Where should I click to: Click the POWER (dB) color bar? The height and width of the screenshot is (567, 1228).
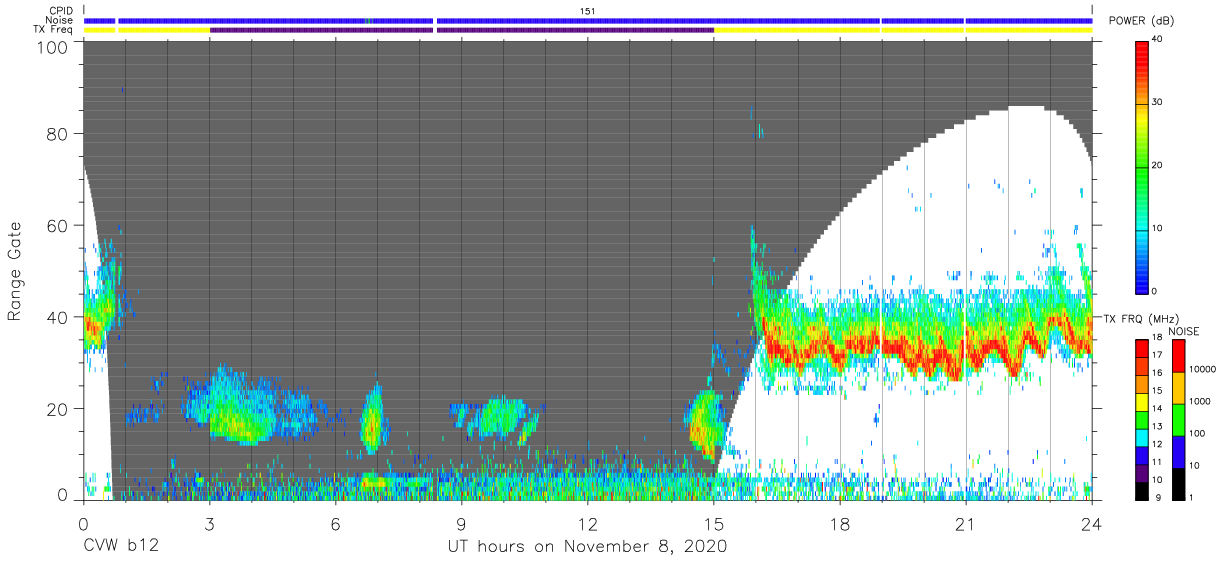(x=1142, y=166)
